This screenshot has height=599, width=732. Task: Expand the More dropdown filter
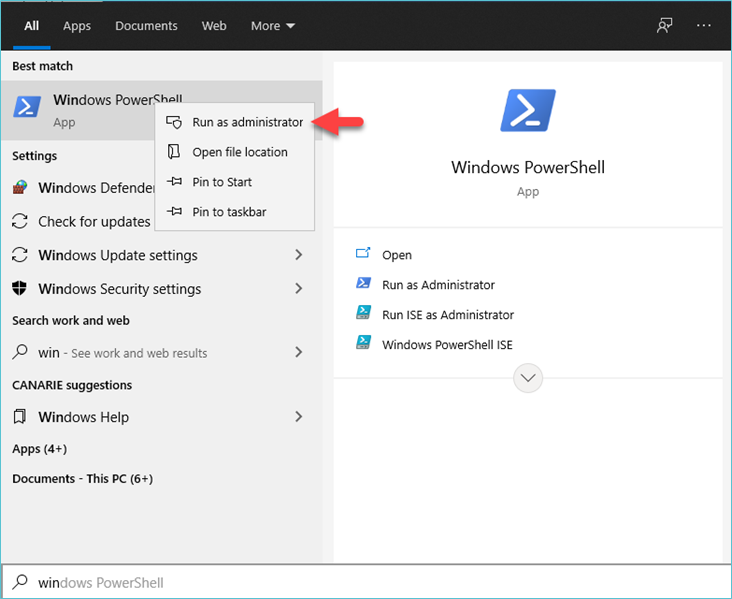click(x=272, y=26)
